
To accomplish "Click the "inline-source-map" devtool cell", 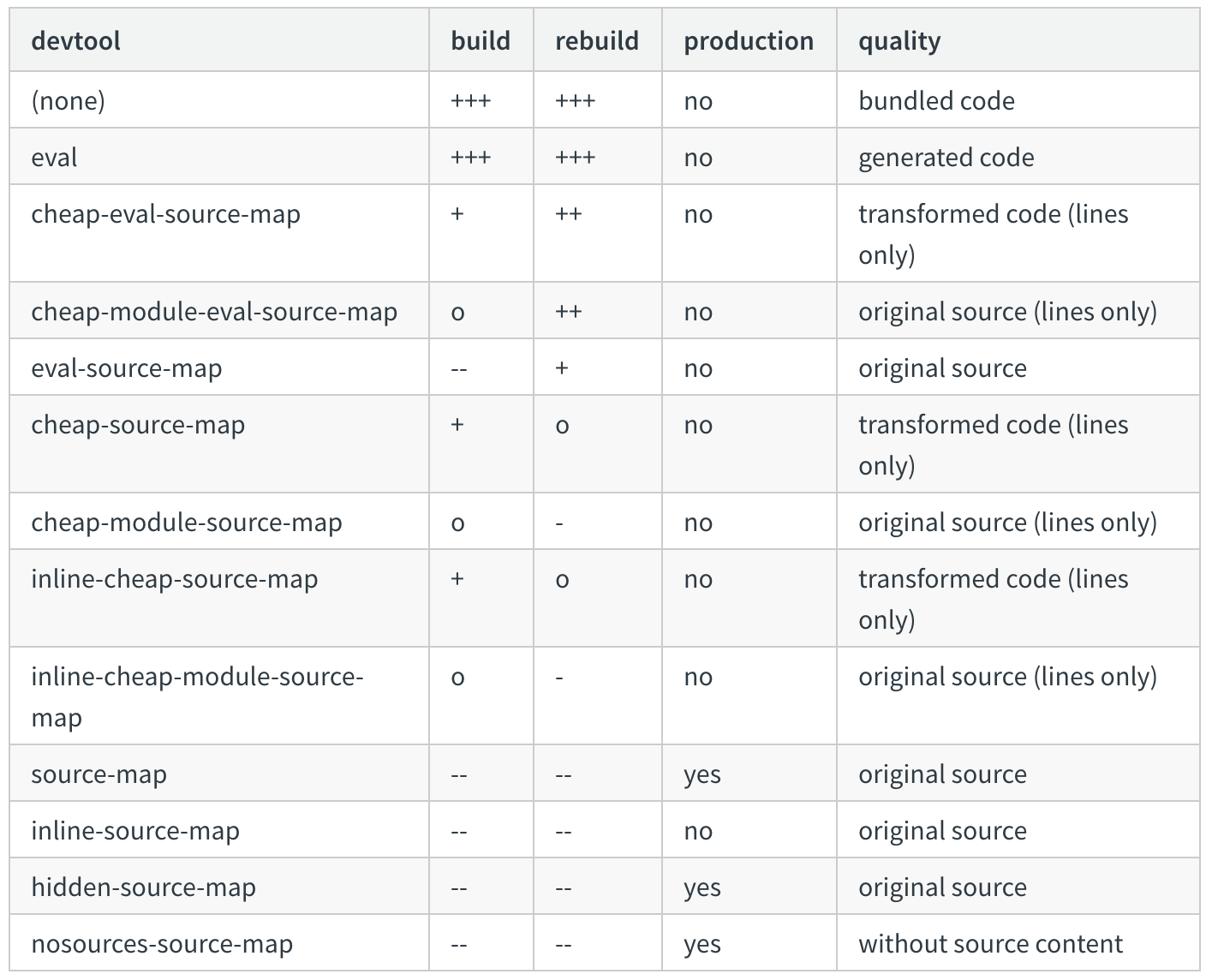I will [134, 831].
